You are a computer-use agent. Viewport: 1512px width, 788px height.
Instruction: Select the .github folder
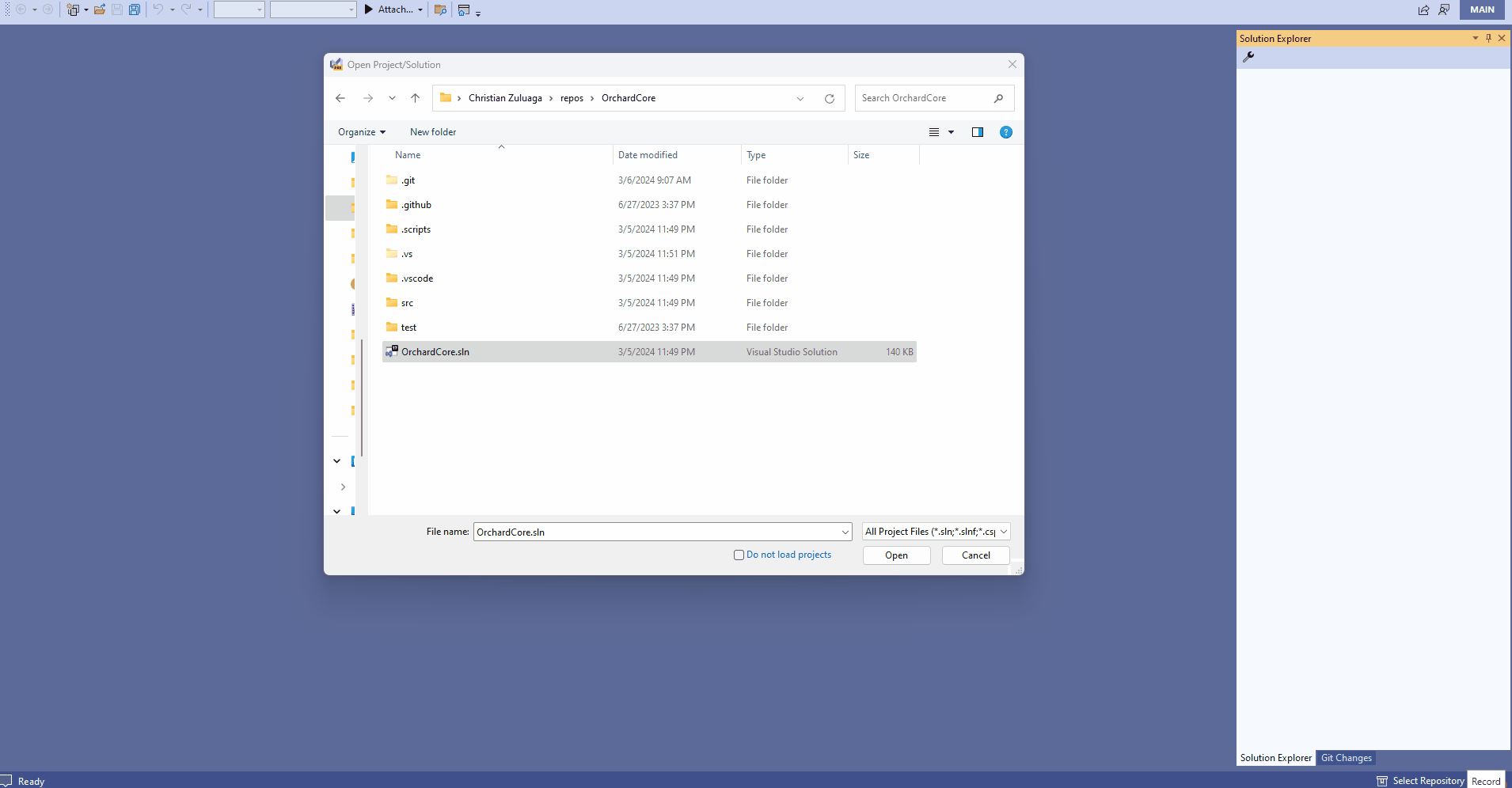click(x=649, y=205)
